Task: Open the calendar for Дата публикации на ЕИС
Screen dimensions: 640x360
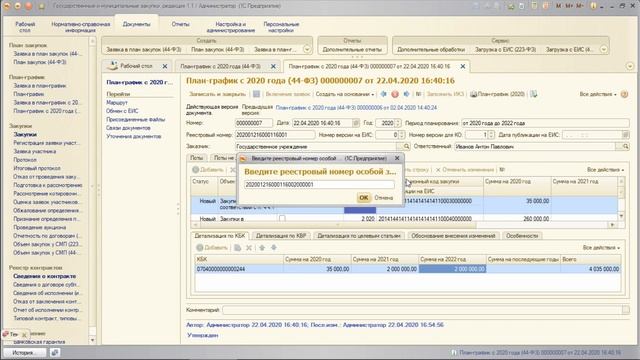Action: pos(625,135)
